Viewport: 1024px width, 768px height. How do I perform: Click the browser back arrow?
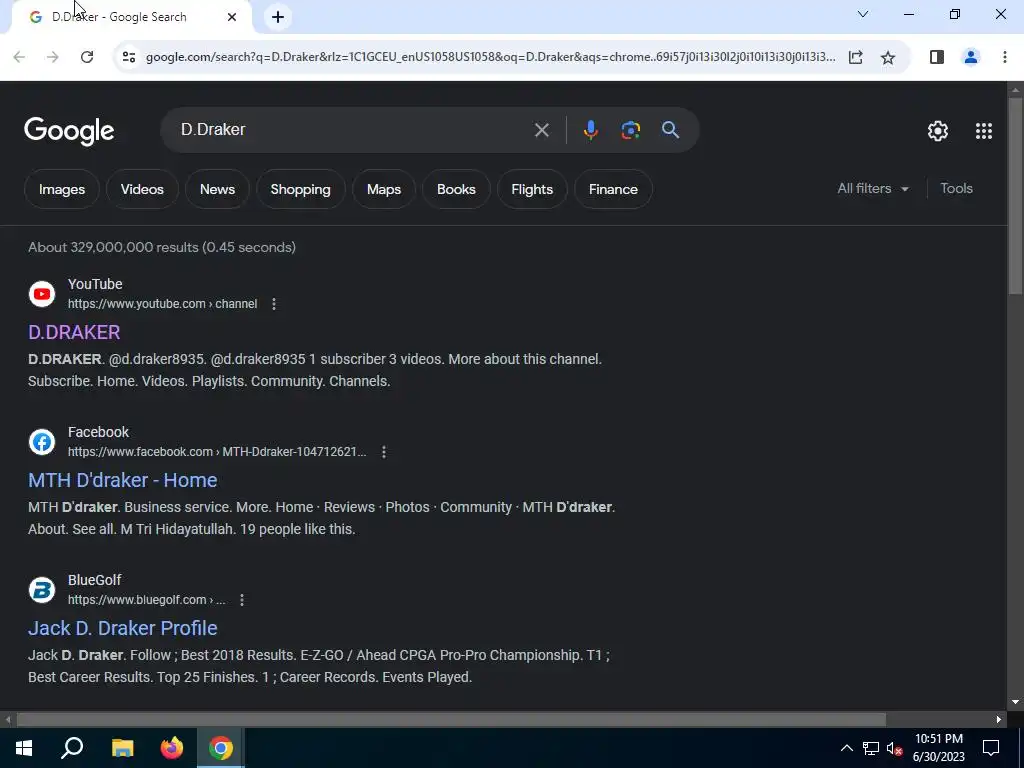point(19,57)
